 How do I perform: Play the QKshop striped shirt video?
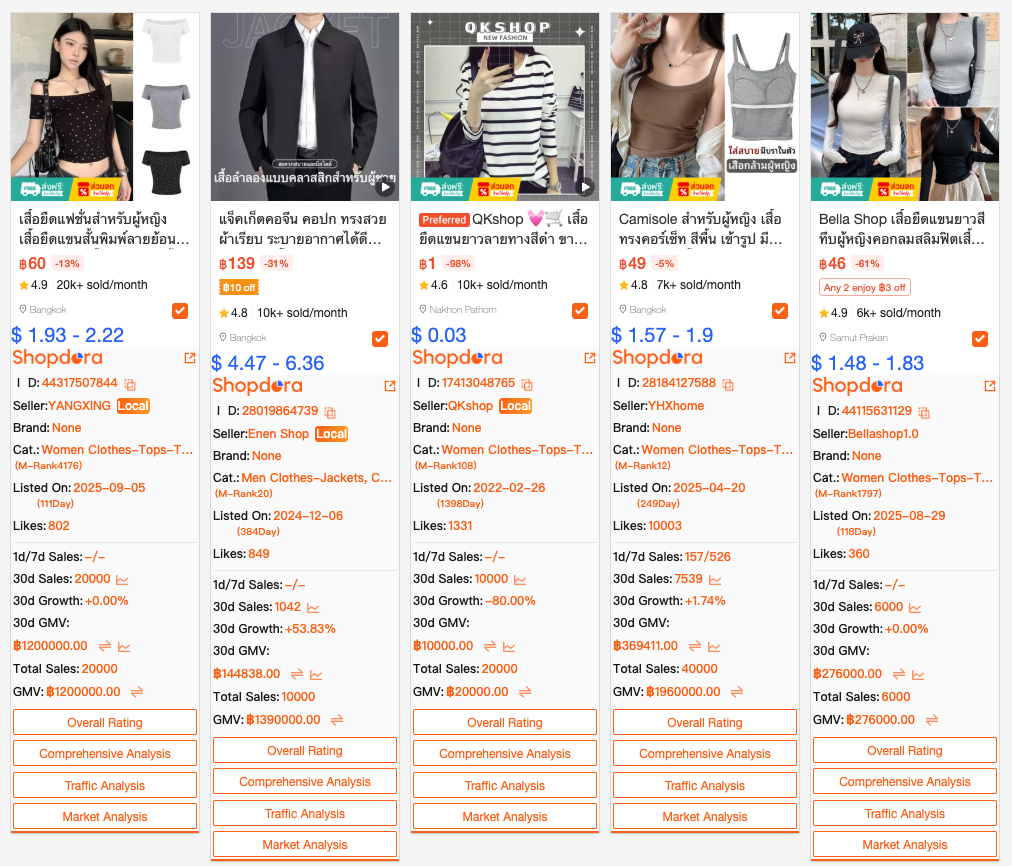(x=585, y=187)
